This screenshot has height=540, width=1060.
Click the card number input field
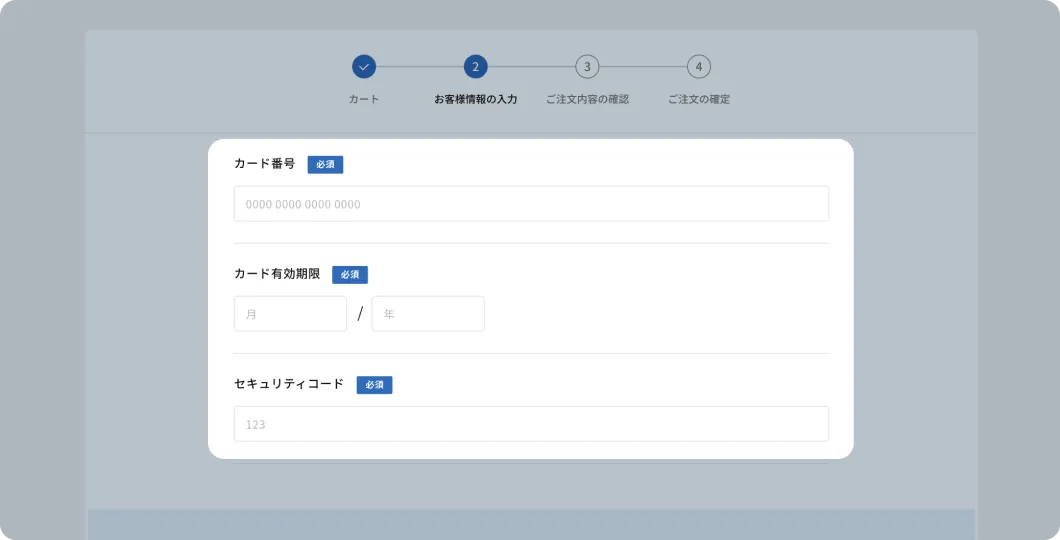[x=531, y=203]
